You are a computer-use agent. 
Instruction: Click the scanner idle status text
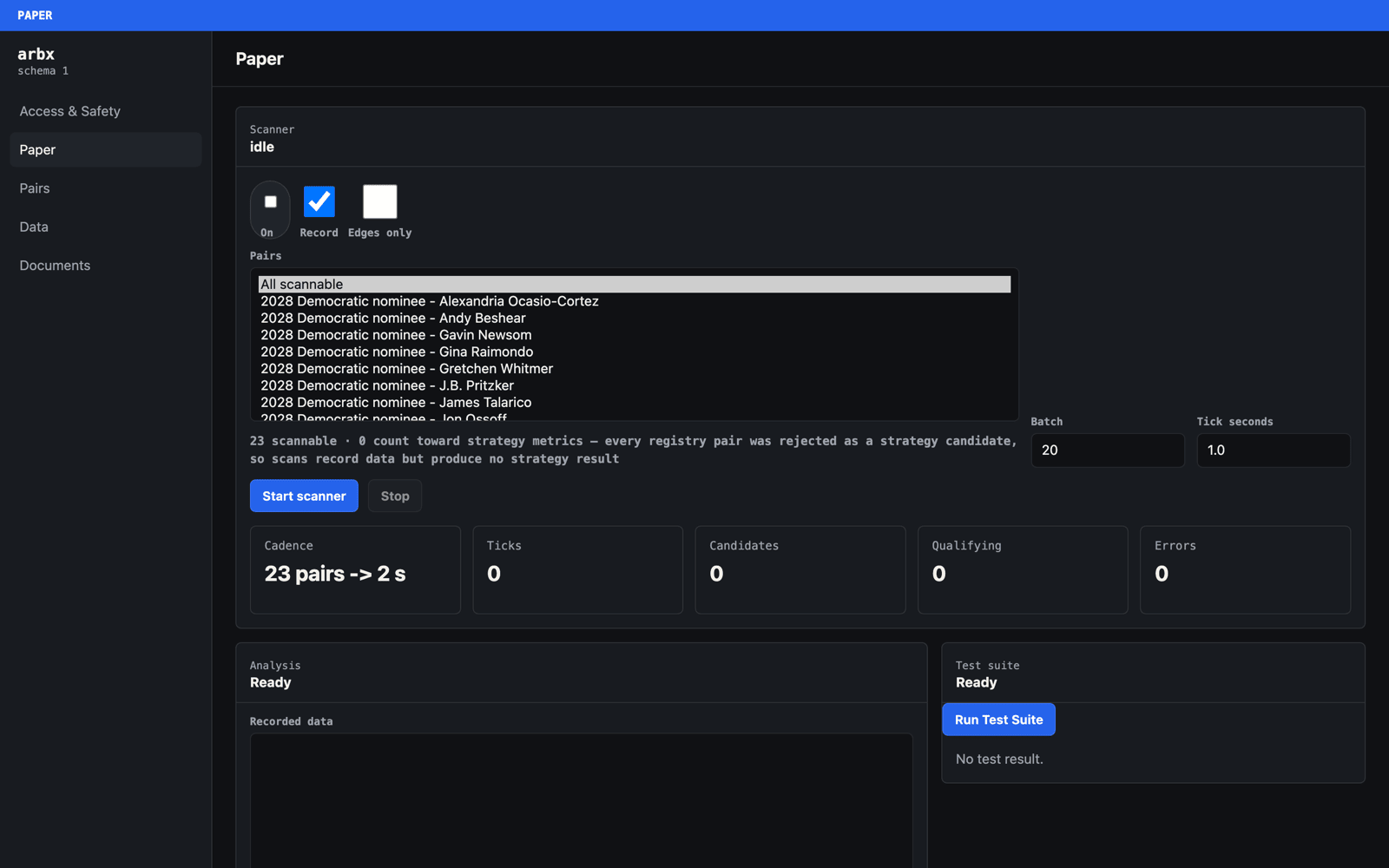262,147
